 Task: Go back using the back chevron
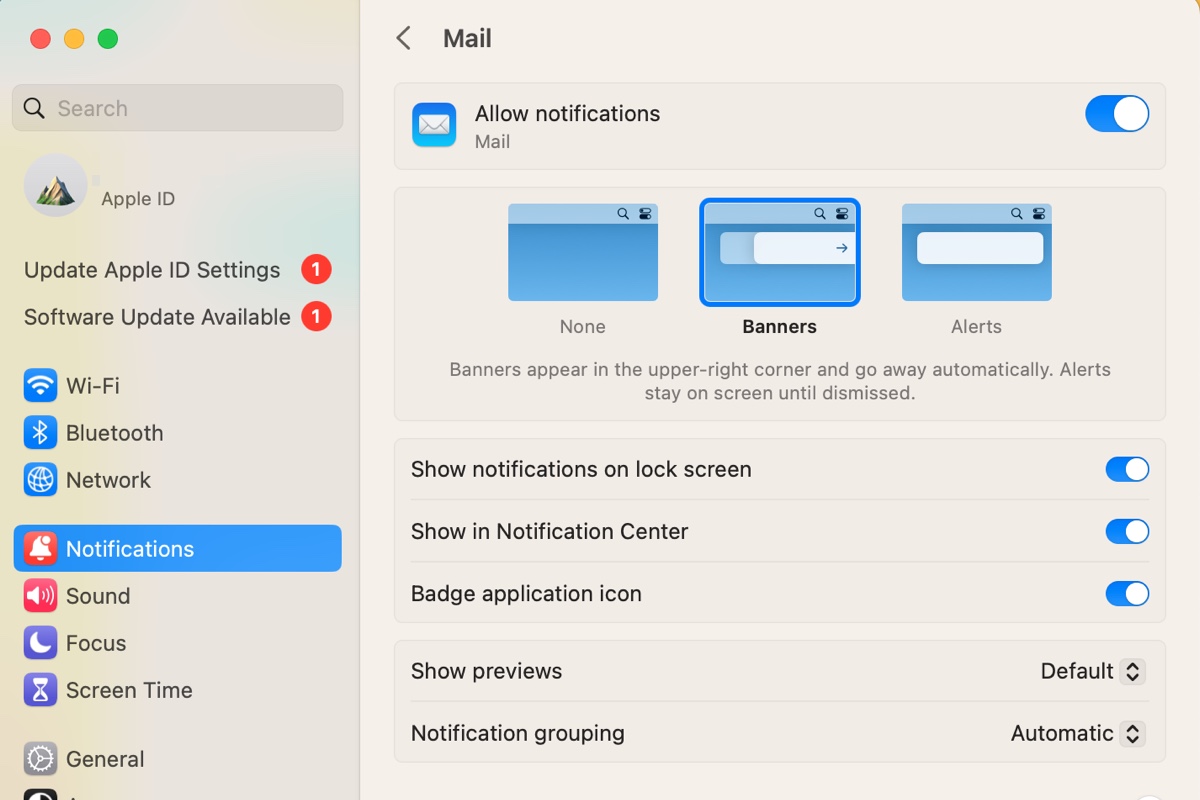tap(403, 37)
